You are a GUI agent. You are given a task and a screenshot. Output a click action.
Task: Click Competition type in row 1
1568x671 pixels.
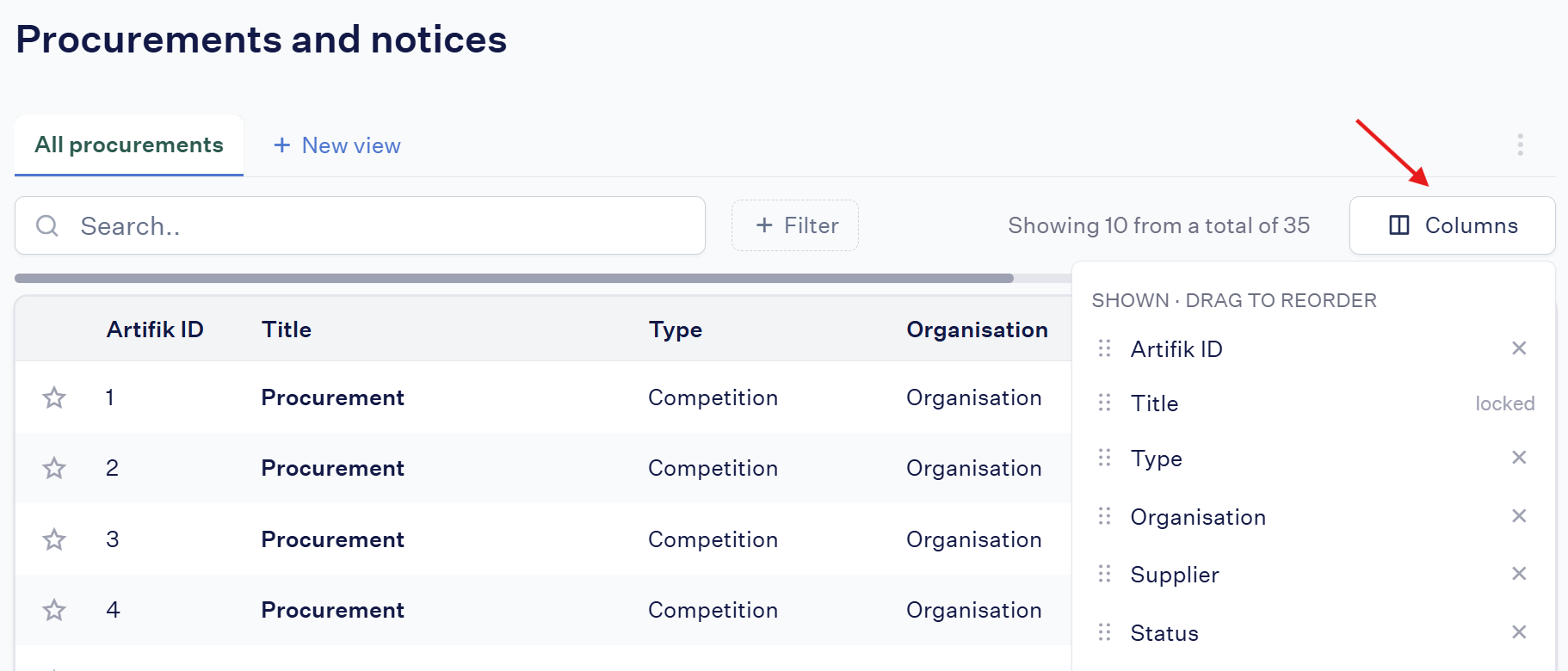pyautogui.click(x=713, y=397)
